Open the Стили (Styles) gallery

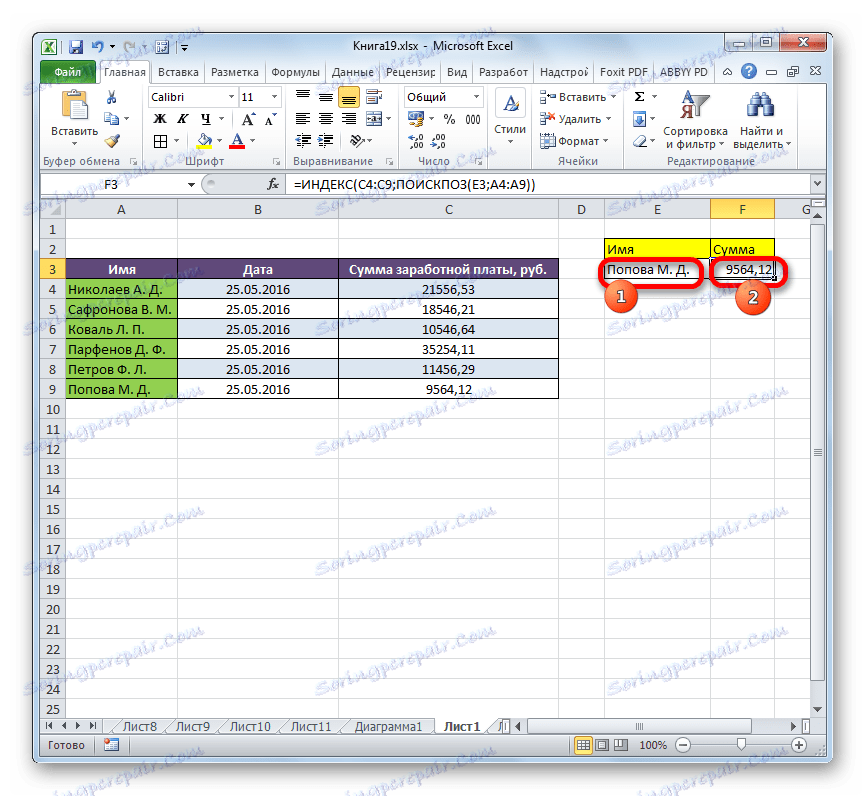click(510, 119)
